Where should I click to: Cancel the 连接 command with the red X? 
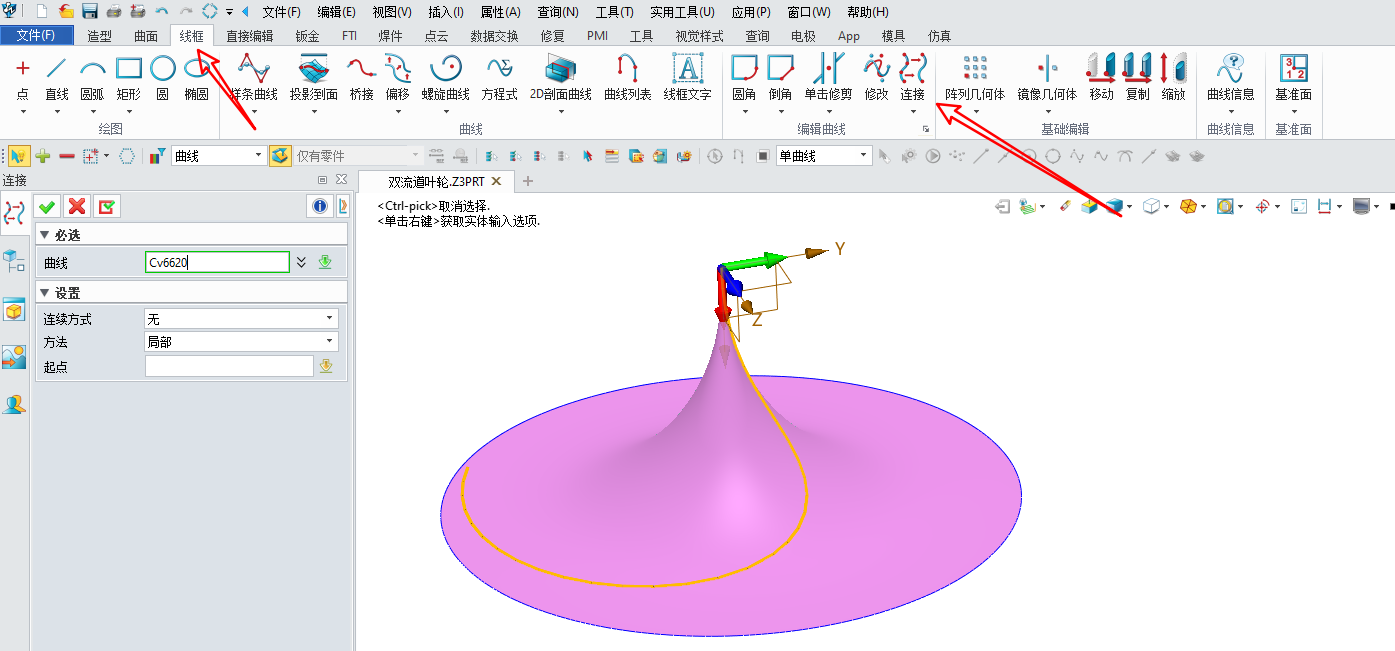pos(77,206)
